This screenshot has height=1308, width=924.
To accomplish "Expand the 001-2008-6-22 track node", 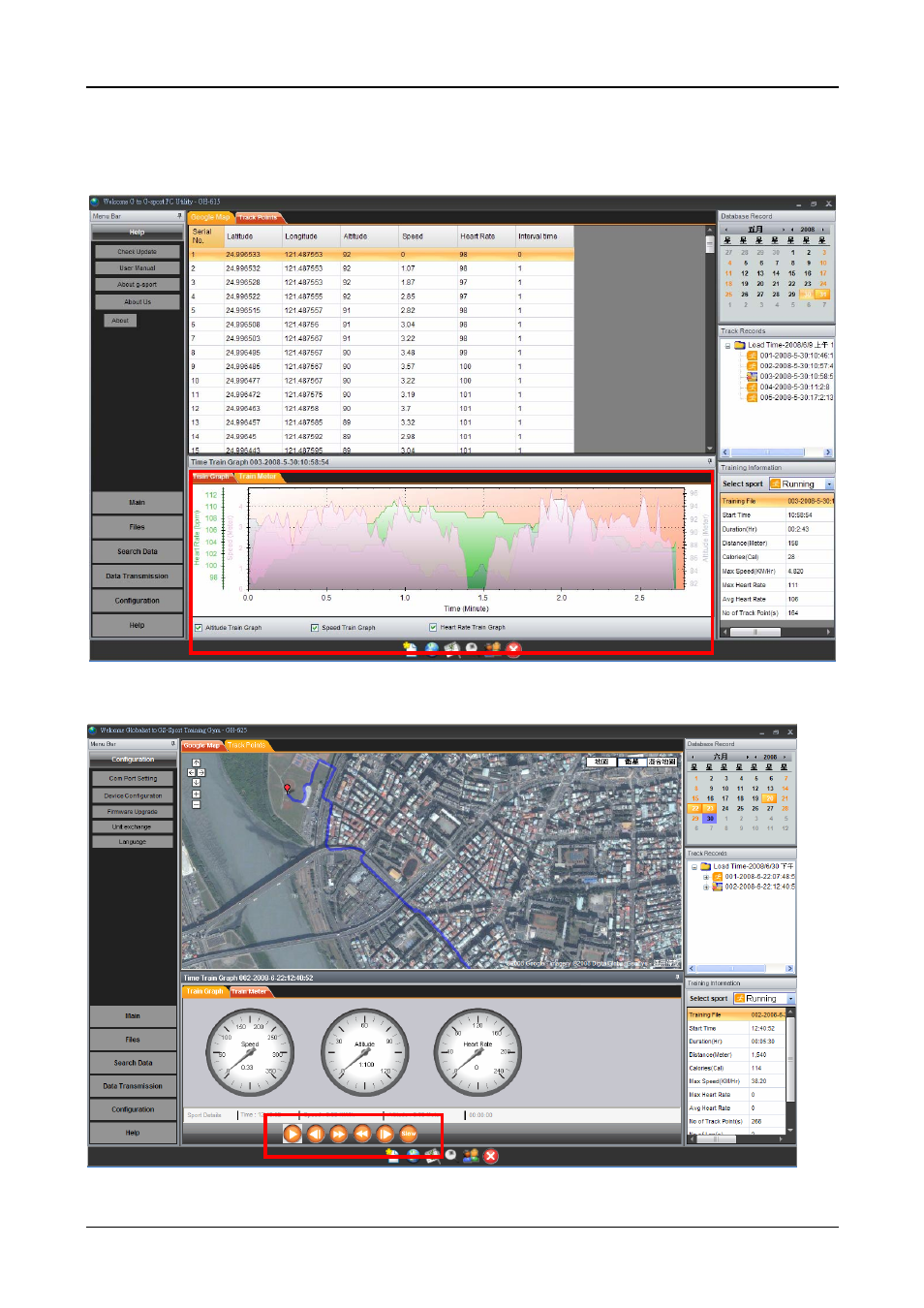I will coord(705,877).
